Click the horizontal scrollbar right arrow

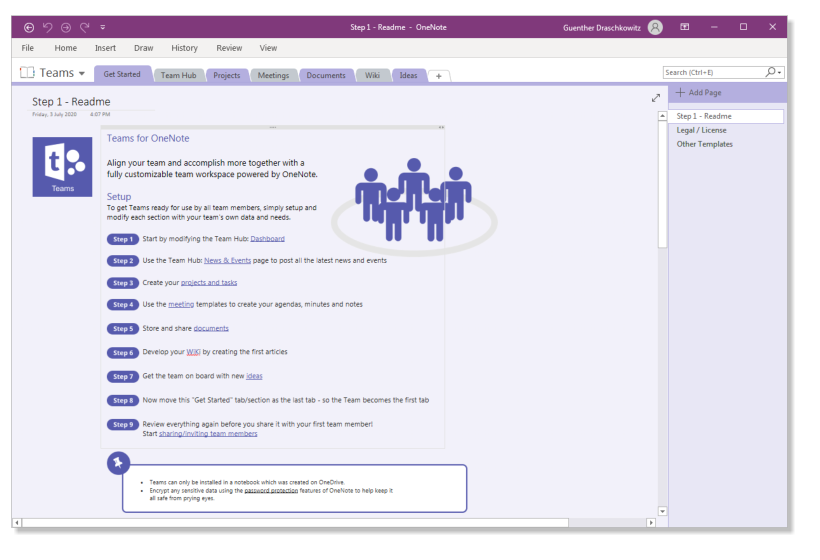pyautogui.click(x=651, y=522)
